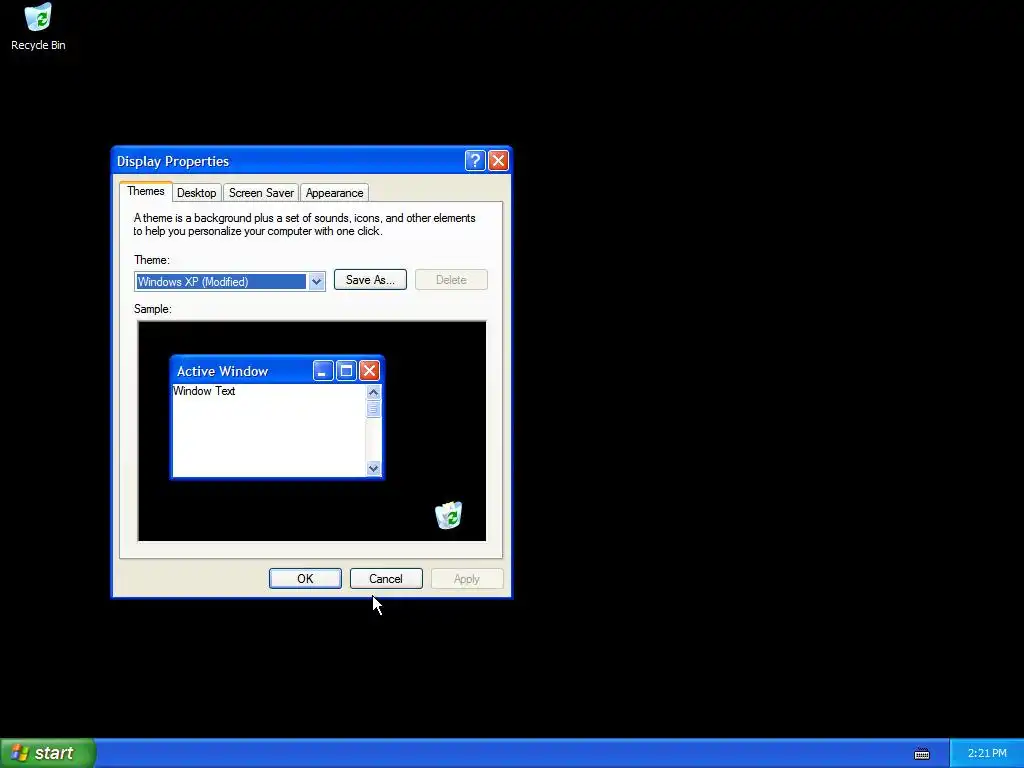Click the Help question mark button
Screen dimensions: 1024x768
coord(475,161)
